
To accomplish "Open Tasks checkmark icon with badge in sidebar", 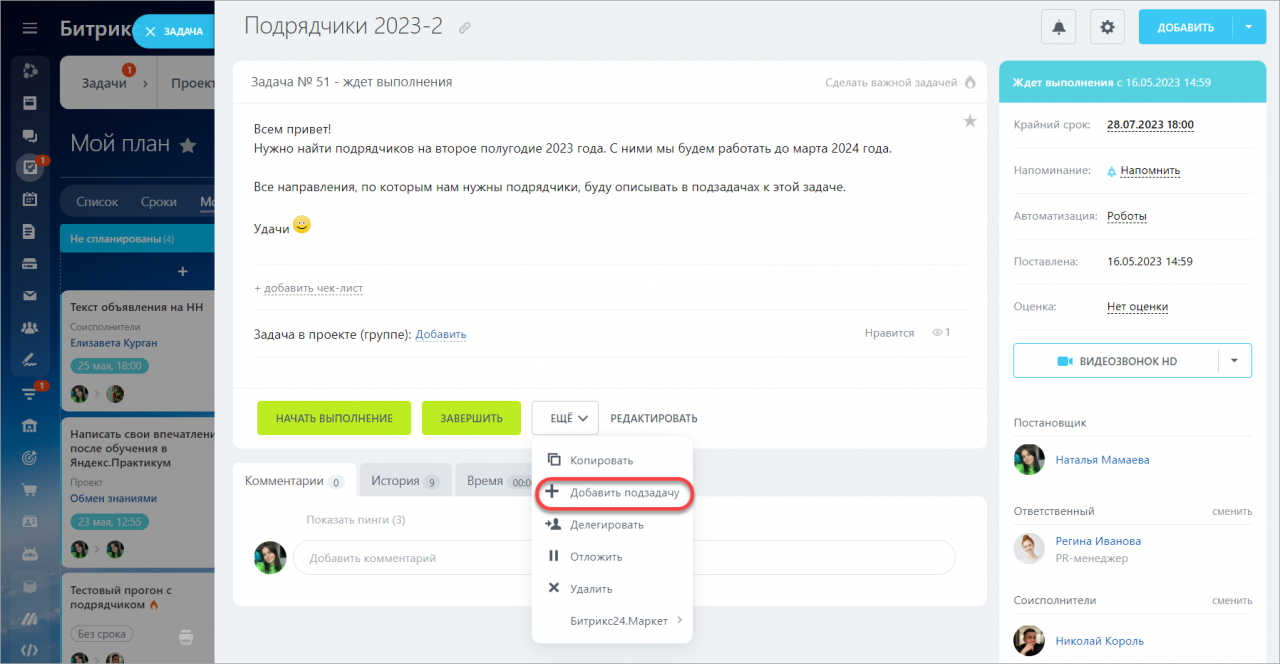I will (x=30, y=168).
